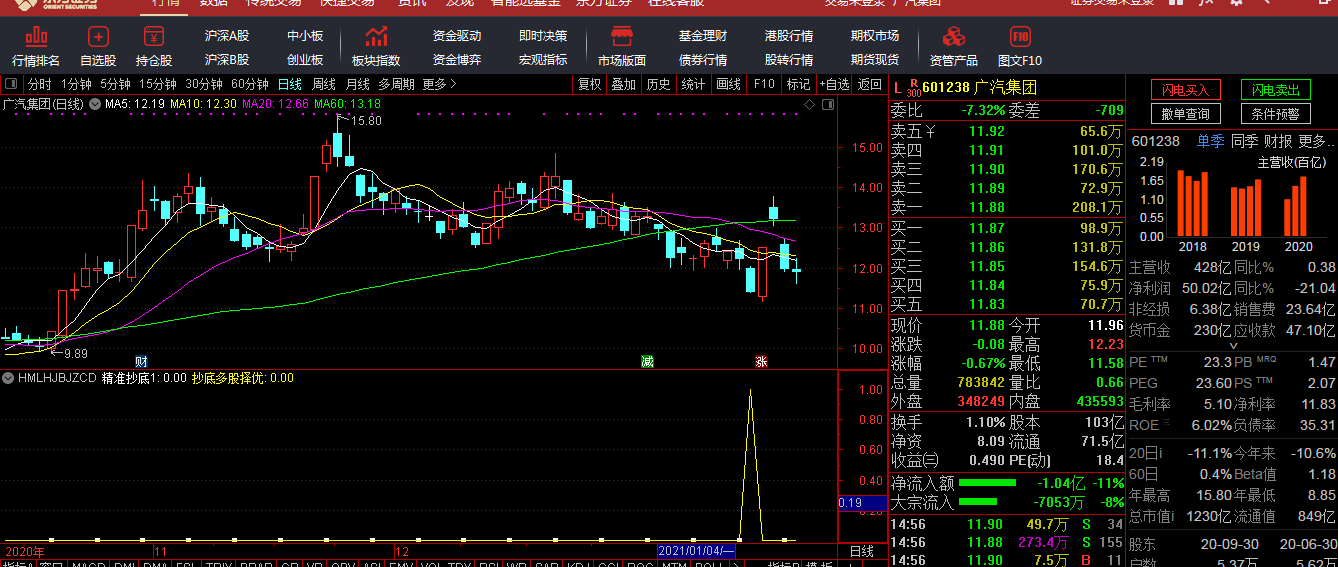1338x567 pixels.
Task: Open 基金理财 page
Action: click(x=703, y=36)
